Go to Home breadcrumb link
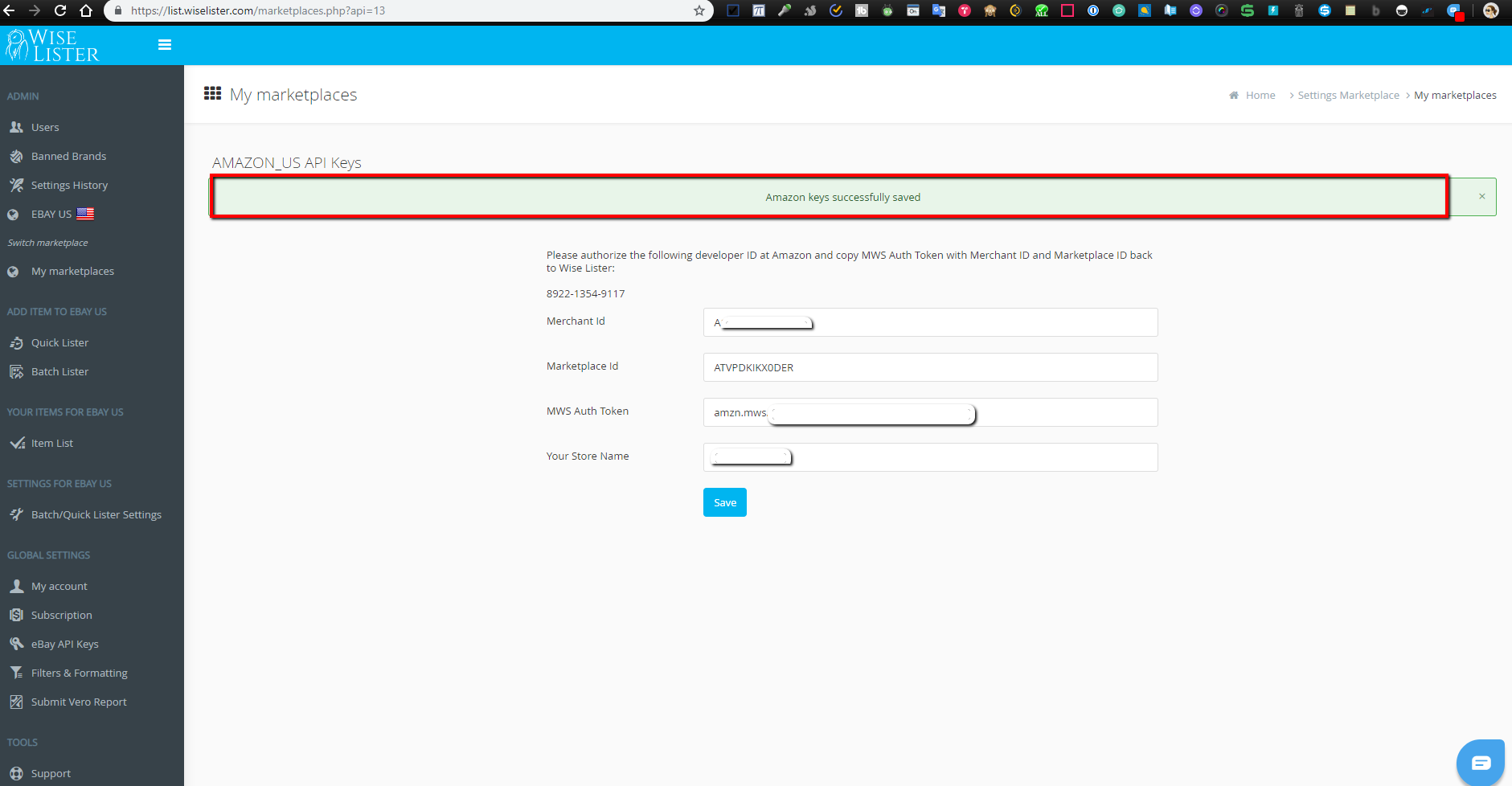Viewport: 1512px width, 786px height. point(1260,95)
